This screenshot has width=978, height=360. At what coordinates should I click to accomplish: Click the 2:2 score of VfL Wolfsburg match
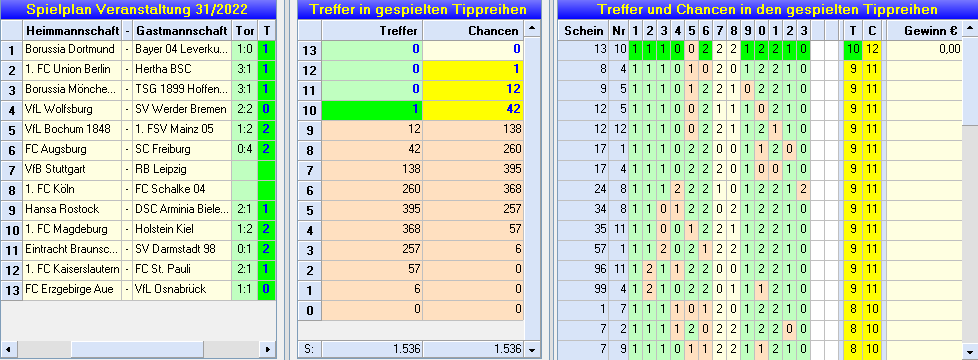click(244, 110)
